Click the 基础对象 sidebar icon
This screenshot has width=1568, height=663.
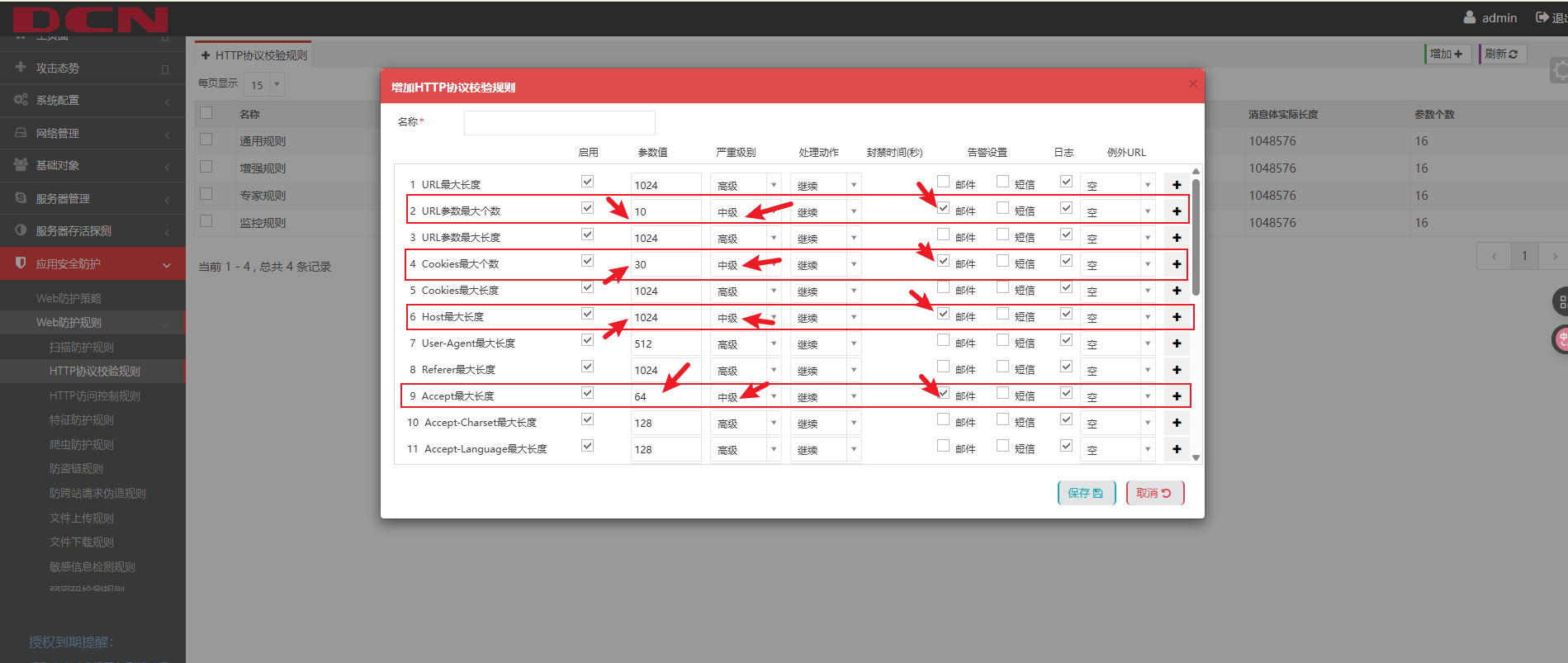point(21,164)
